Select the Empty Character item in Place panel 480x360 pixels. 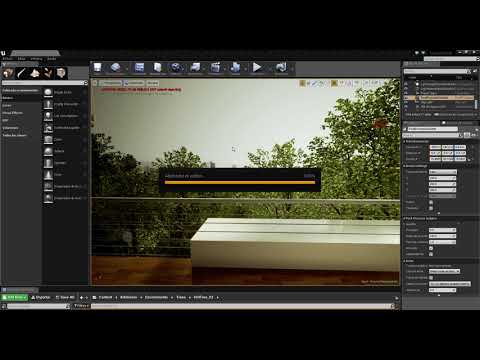click(x=65, y=104)
